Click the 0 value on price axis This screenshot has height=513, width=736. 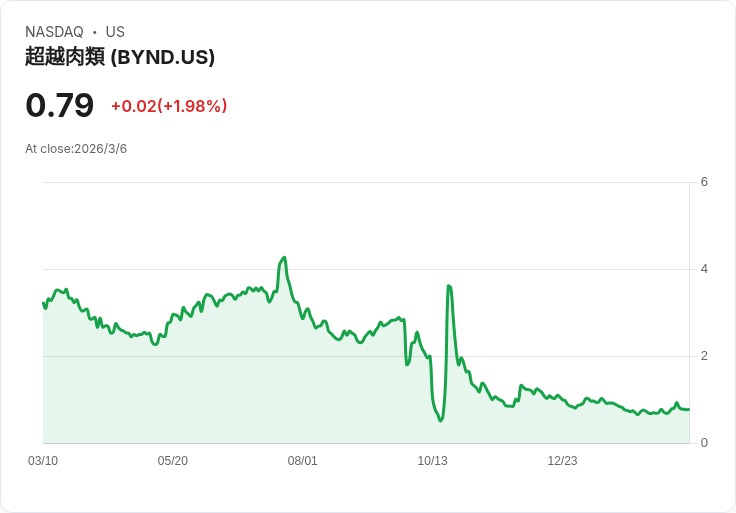point(704,443)
